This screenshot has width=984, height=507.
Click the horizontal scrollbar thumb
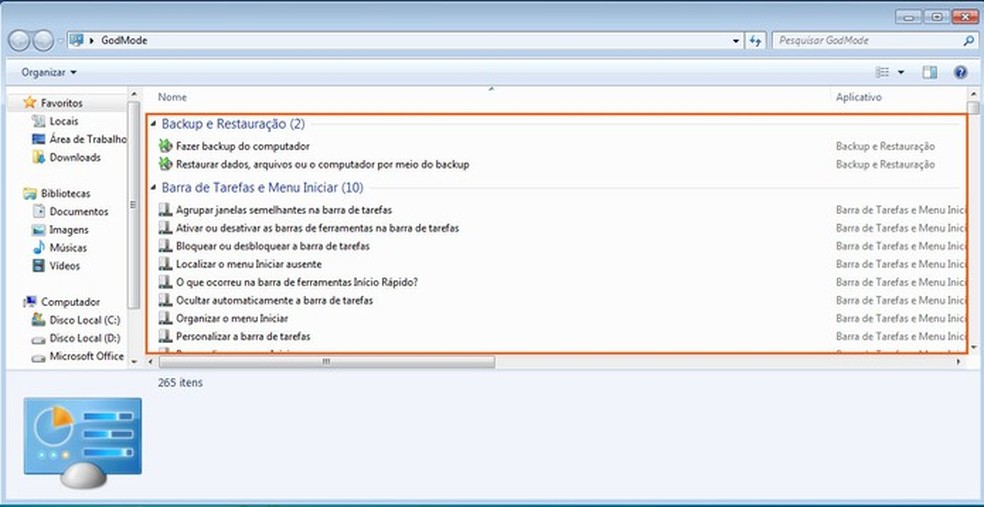(x=326, y=362)
